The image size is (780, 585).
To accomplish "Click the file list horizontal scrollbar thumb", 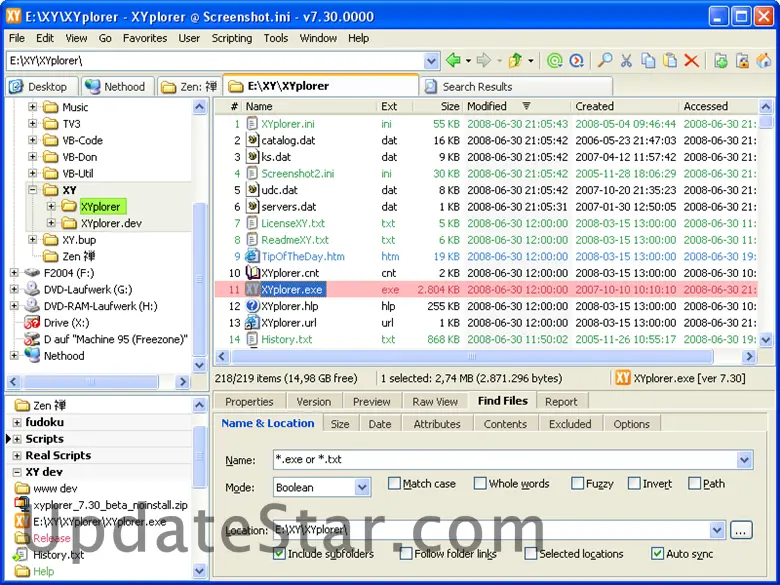I will (x=472, y=356).
